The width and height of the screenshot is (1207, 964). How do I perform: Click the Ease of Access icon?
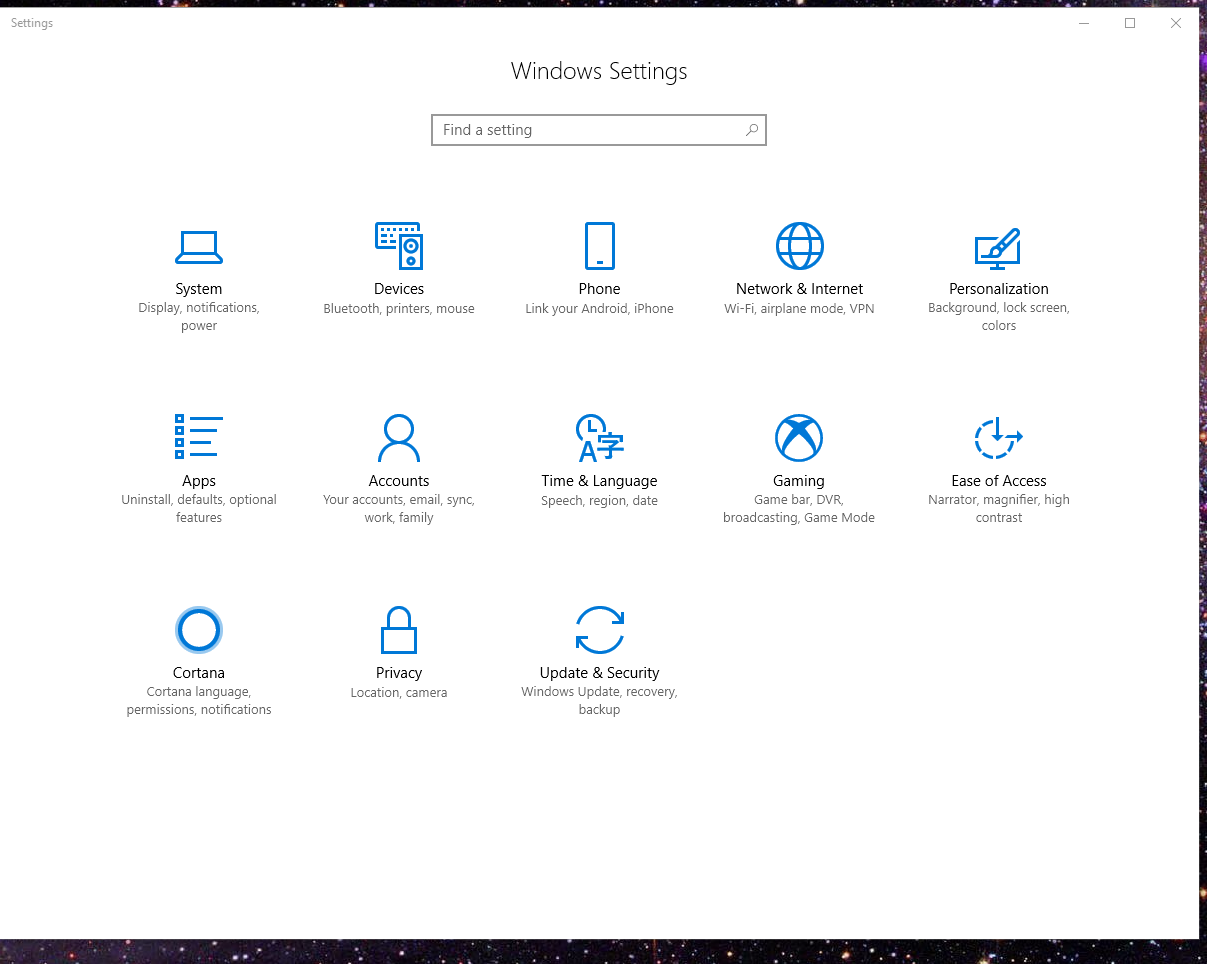coord(998,437)
